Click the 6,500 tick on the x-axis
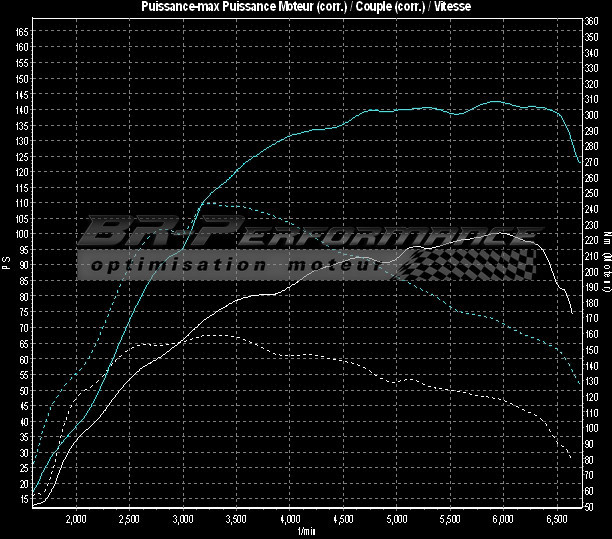The height and width of the screenshot is (539, 612). click(558, 520)
